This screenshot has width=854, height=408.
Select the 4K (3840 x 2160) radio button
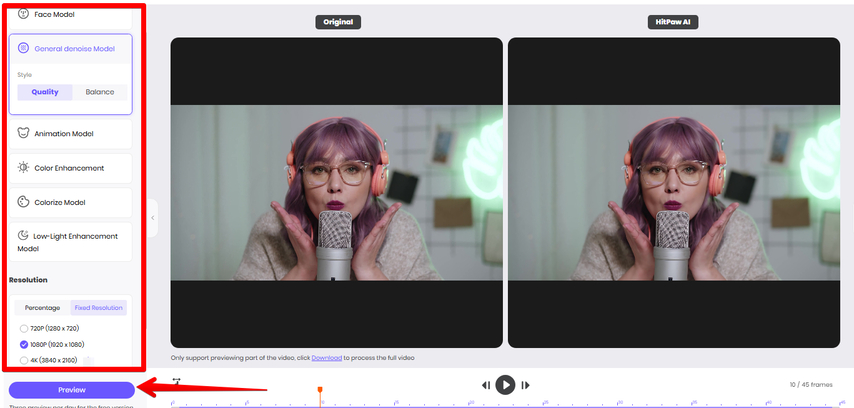pos(23,360)
